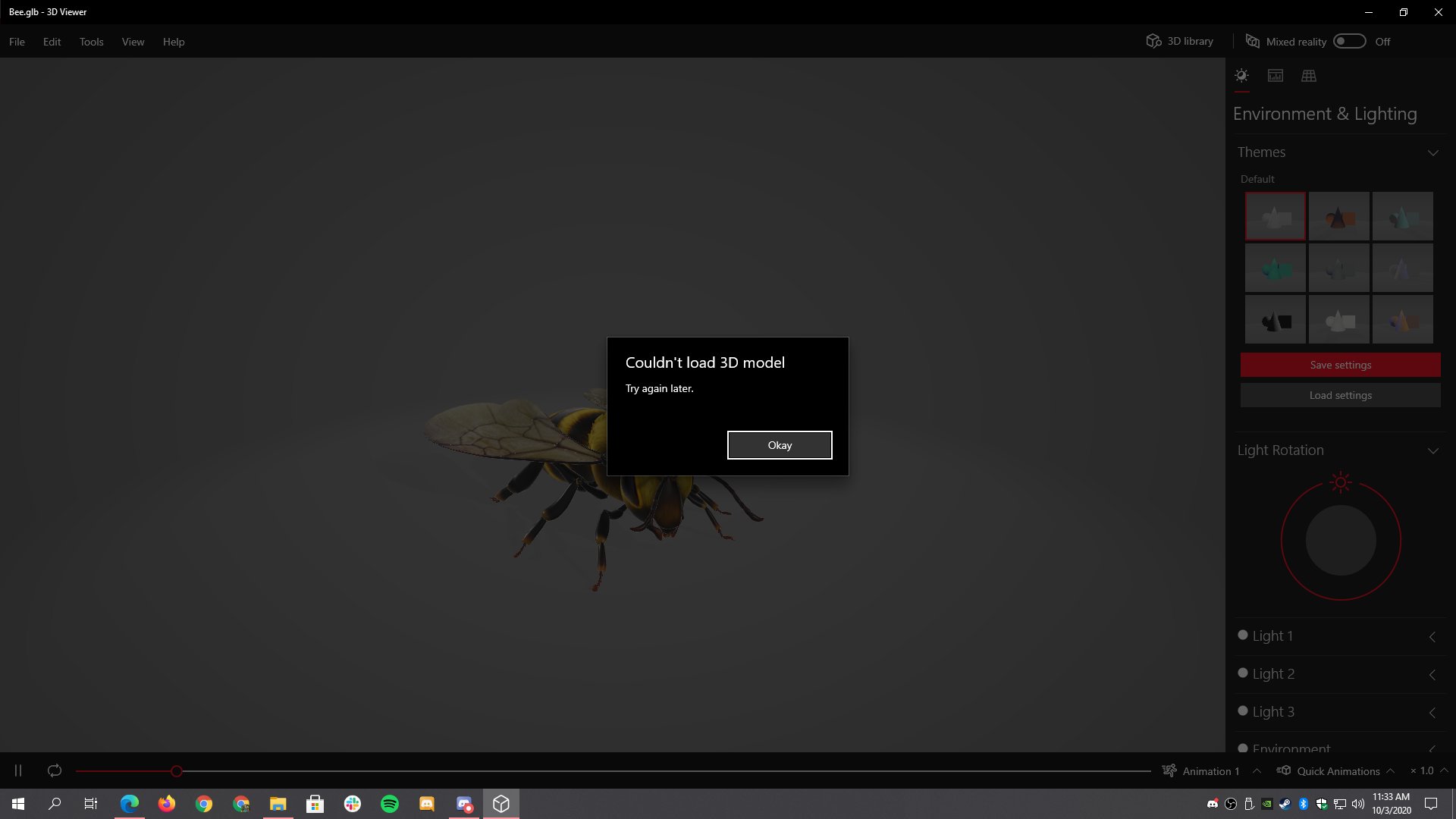Toggle the Light 2 on/off dot
The height and width of the screenshot is (819, 1456).
click(x=1243, y=673)
